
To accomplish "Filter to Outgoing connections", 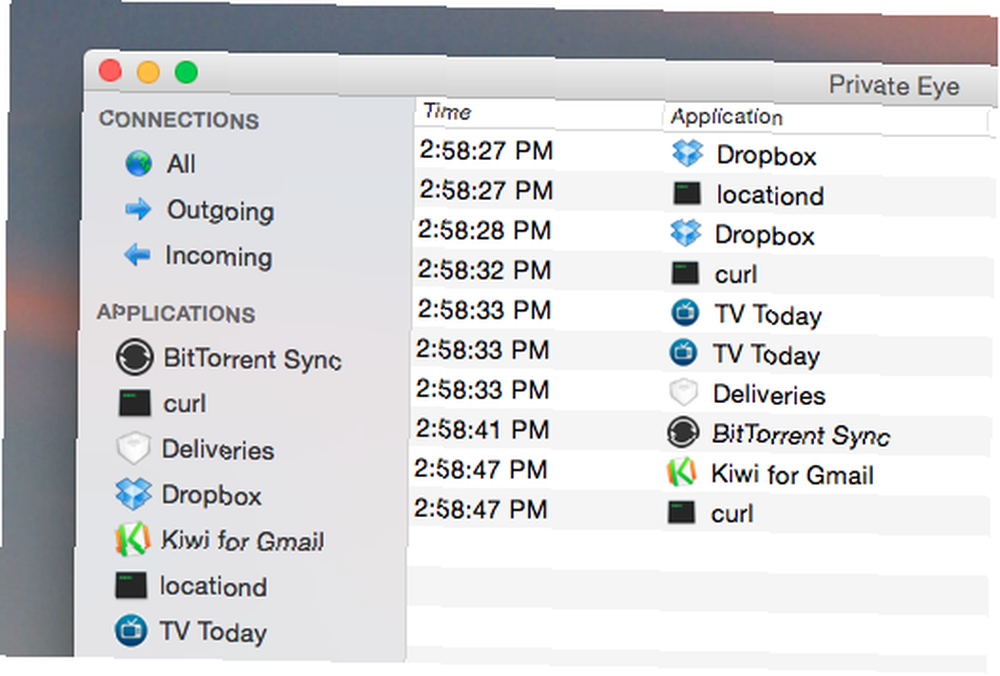I will [x=220, y=210].
